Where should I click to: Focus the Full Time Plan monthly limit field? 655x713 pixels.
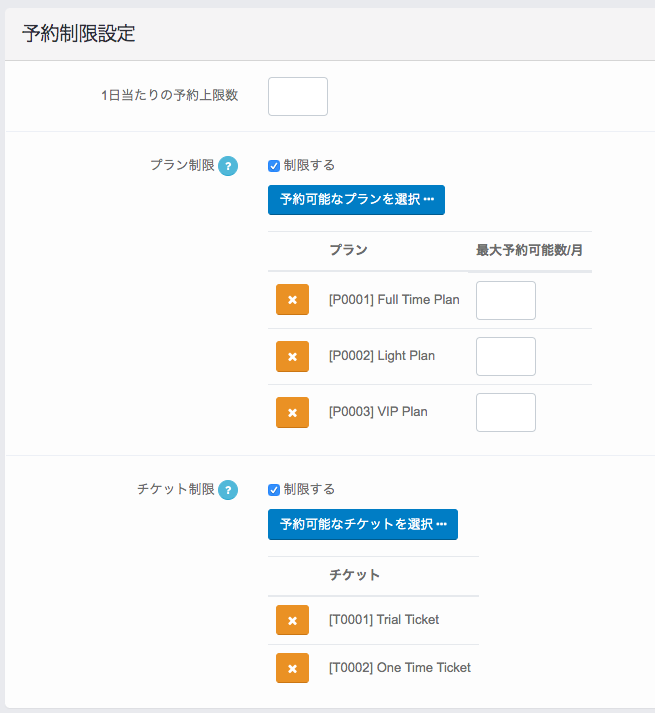point(505,300)
